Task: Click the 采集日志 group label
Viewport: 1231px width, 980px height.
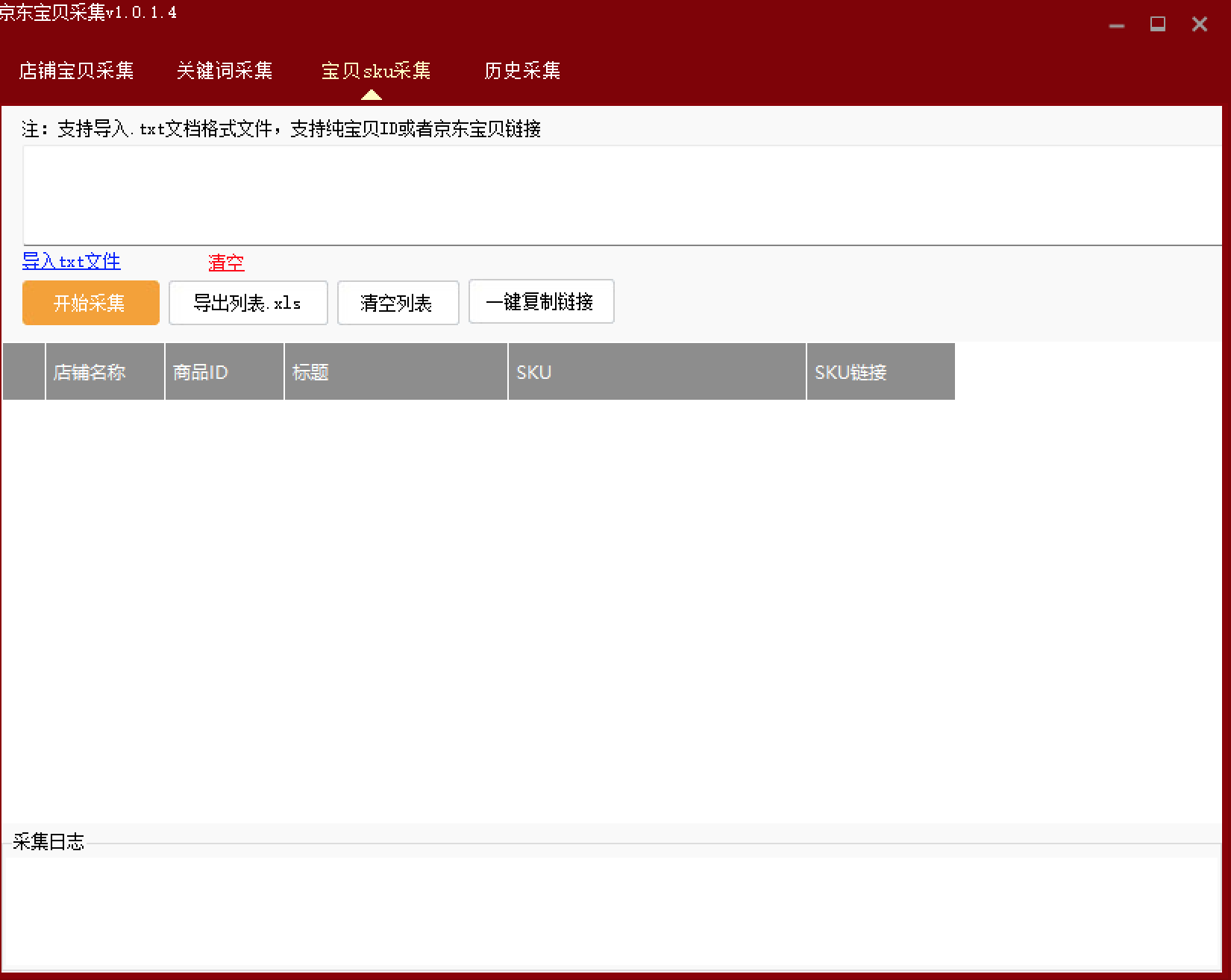Action: 48,842
